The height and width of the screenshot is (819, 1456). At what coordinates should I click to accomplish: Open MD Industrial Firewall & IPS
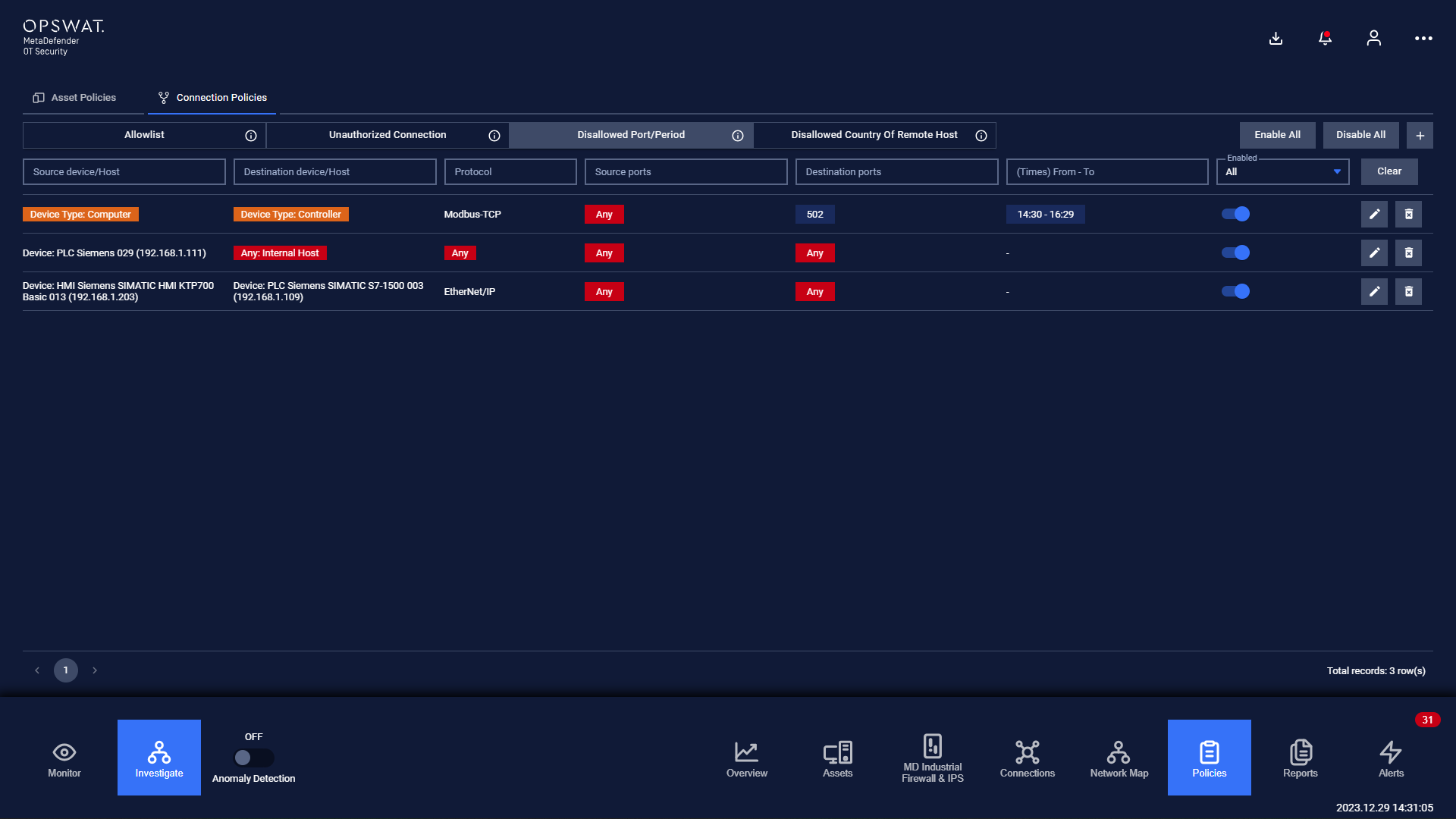pos(933,758)
